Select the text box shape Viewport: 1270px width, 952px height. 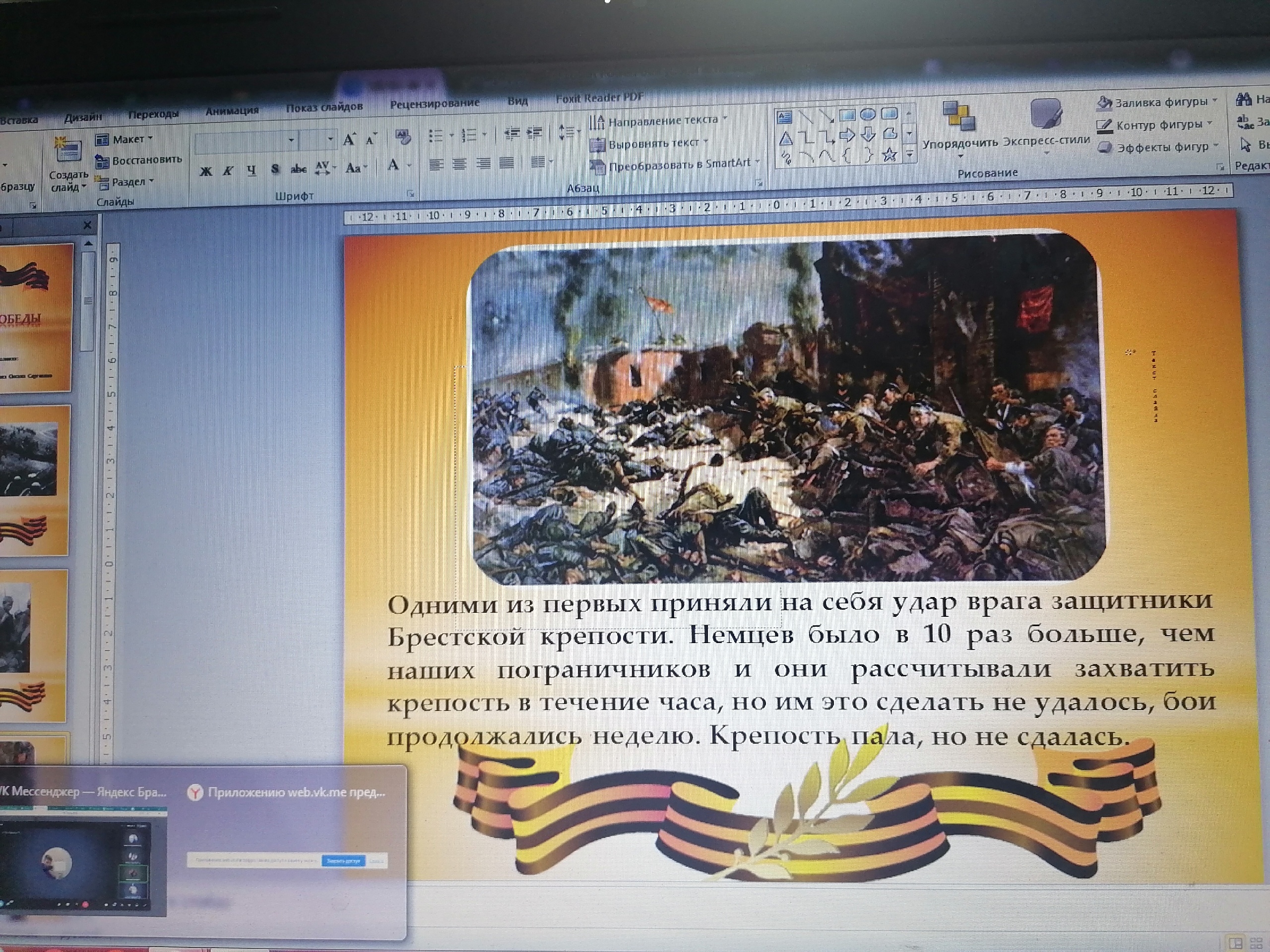[784, 117]
